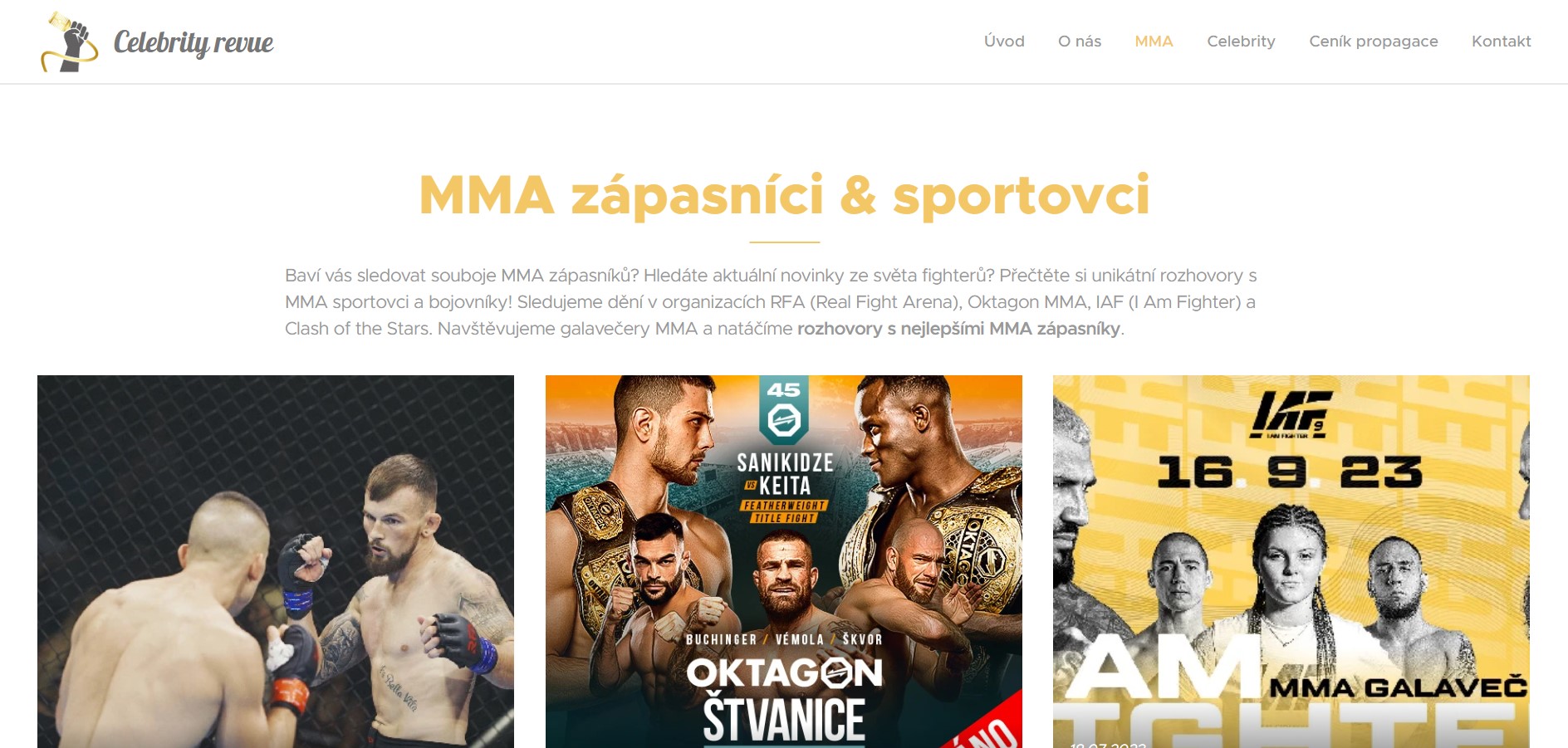1568x748 pixels.
Task: Open the cage fight photo article
Action: (276, 561)
